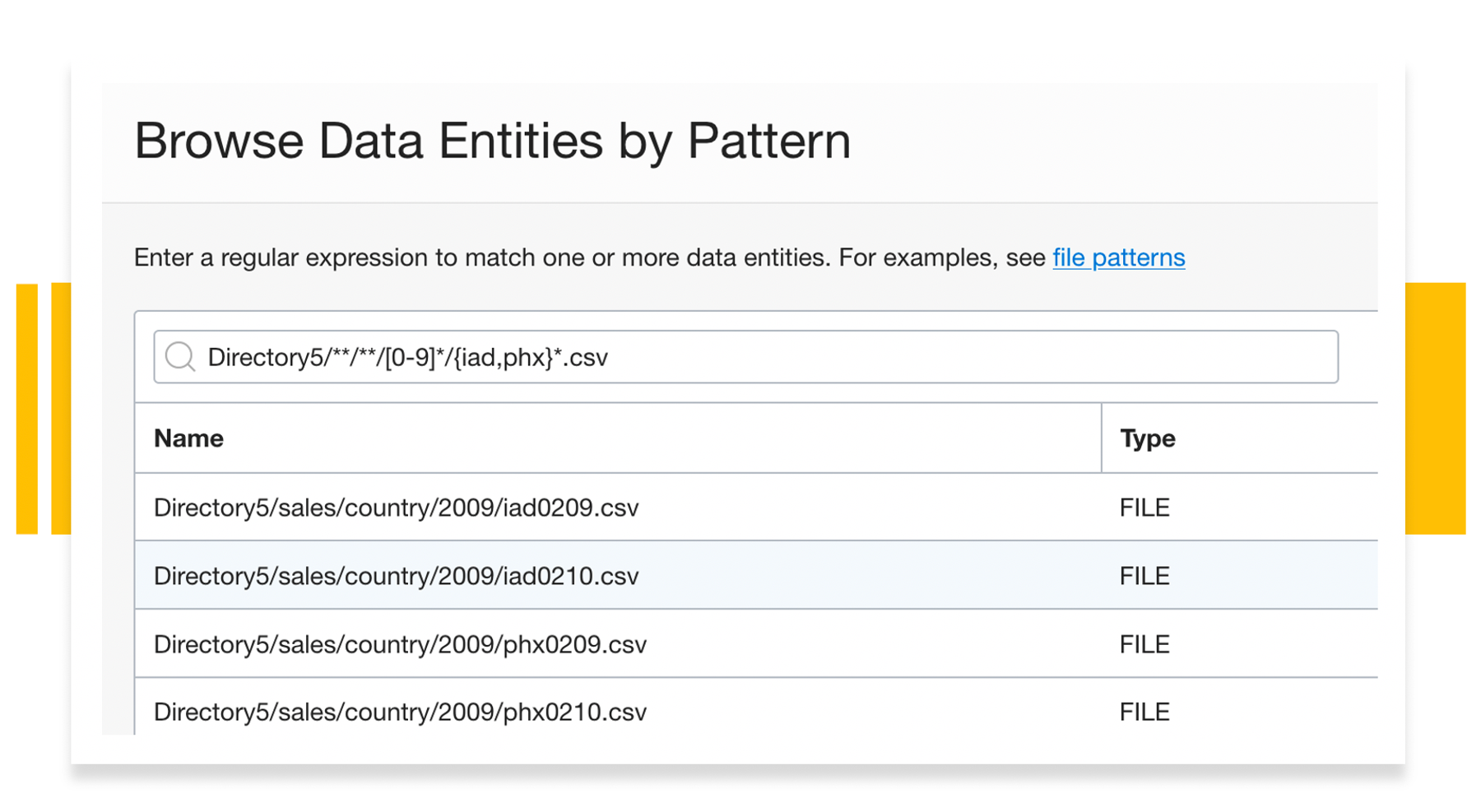Click the entered regex pattern text
The image size is (1467, 812).
click(408, 357)
